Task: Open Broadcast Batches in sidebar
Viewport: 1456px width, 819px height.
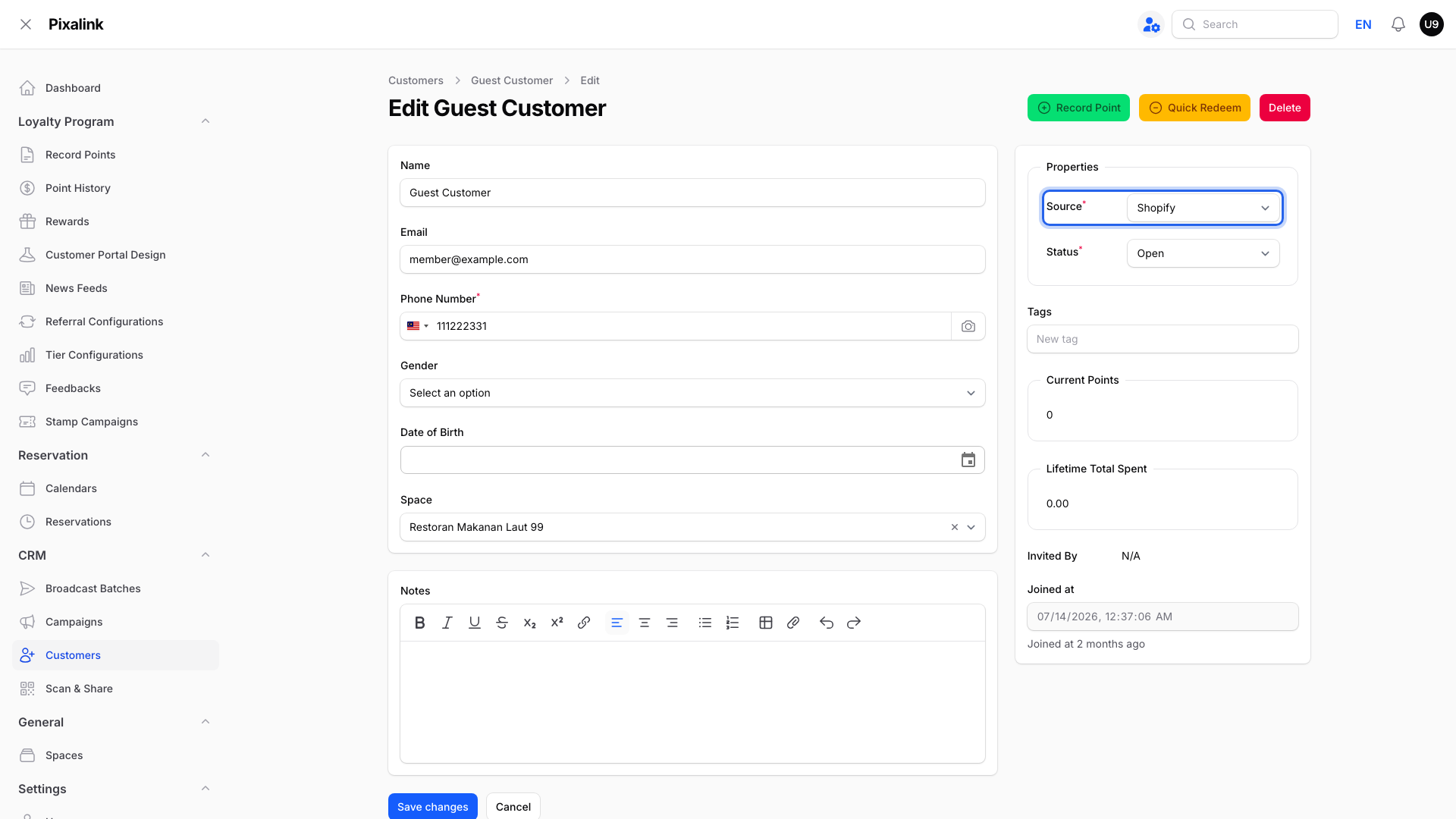Action: (115, 588)
